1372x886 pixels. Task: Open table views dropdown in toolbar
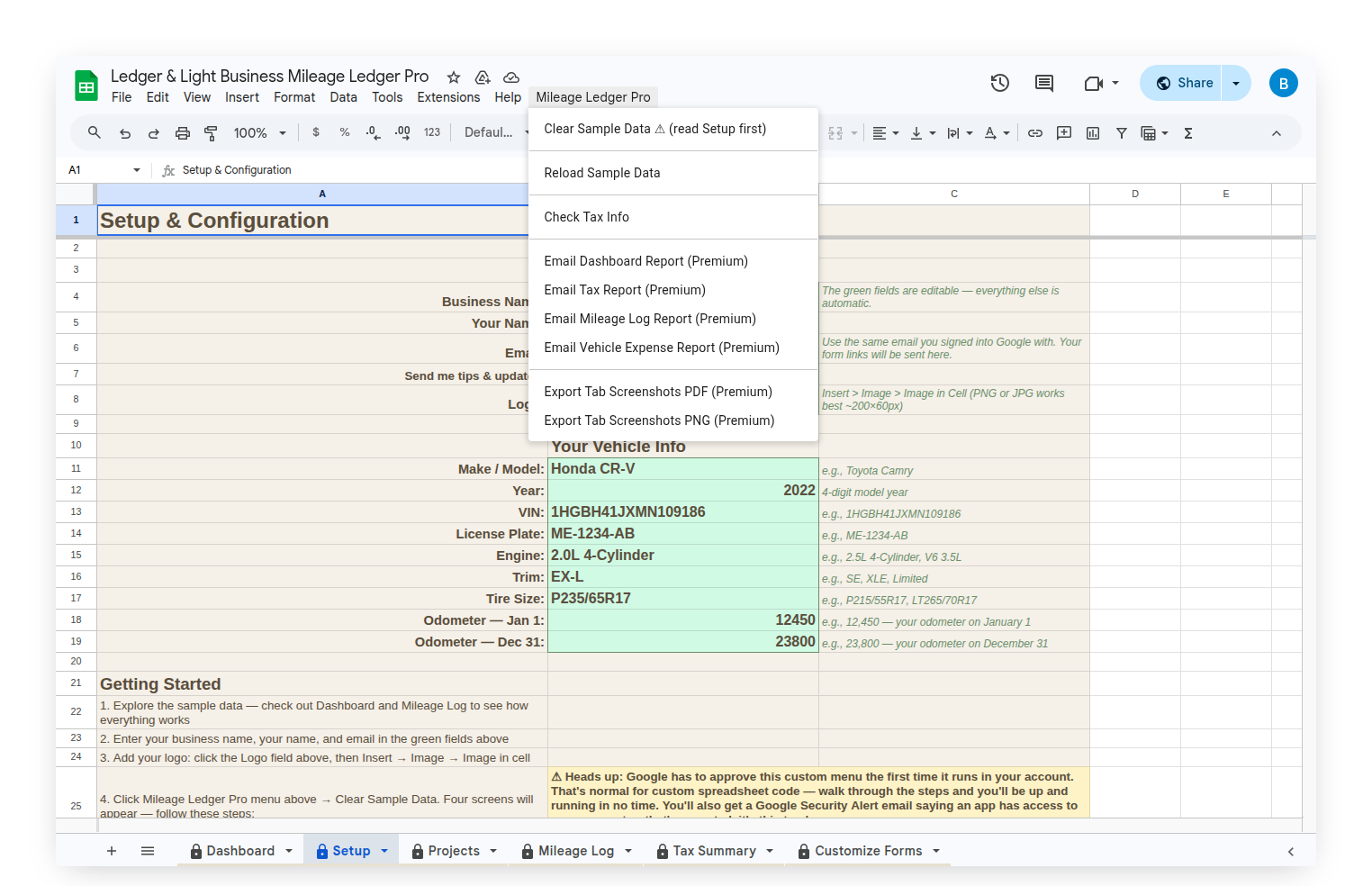[x=1154, y=133]
